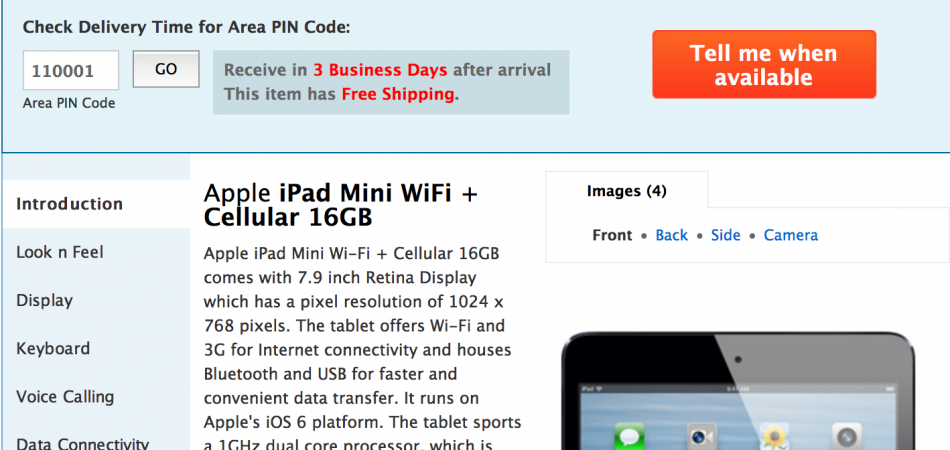Click the iPad Mini product photo
This screenshot has height=450, width=950.
(x=738, y=391)
